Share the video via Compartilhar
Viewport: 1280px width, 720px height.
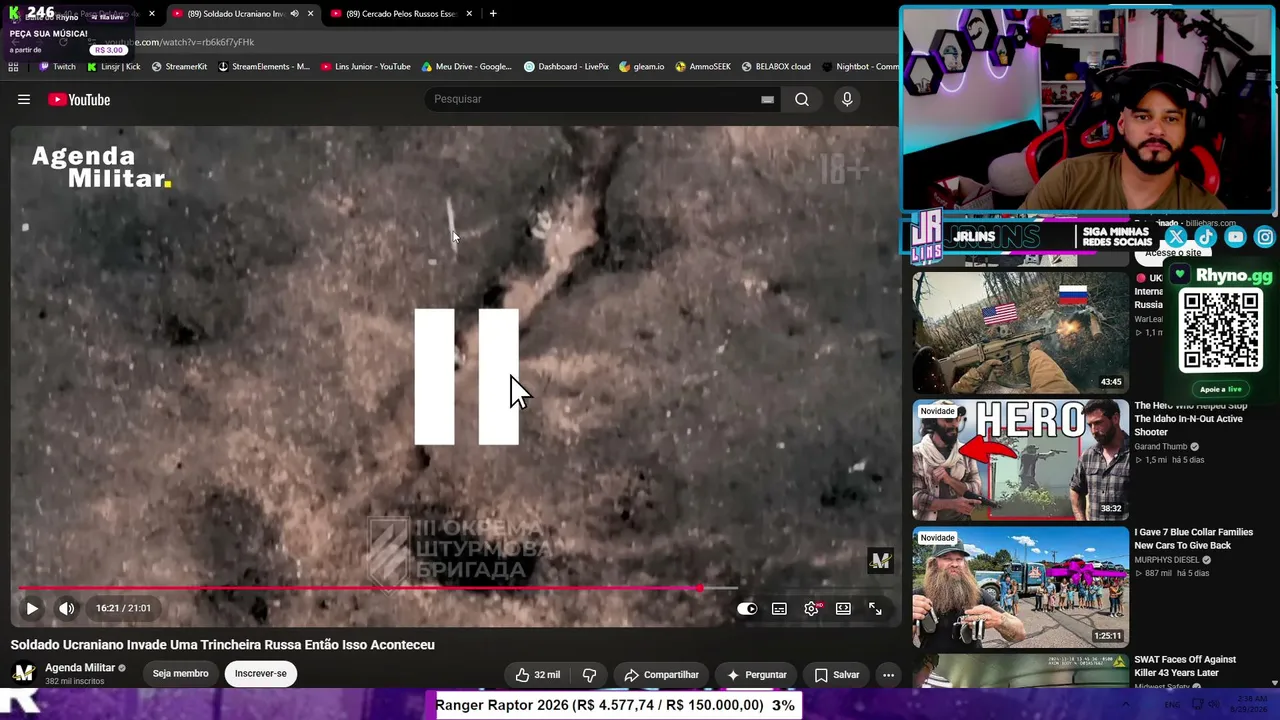coord(661,675)
